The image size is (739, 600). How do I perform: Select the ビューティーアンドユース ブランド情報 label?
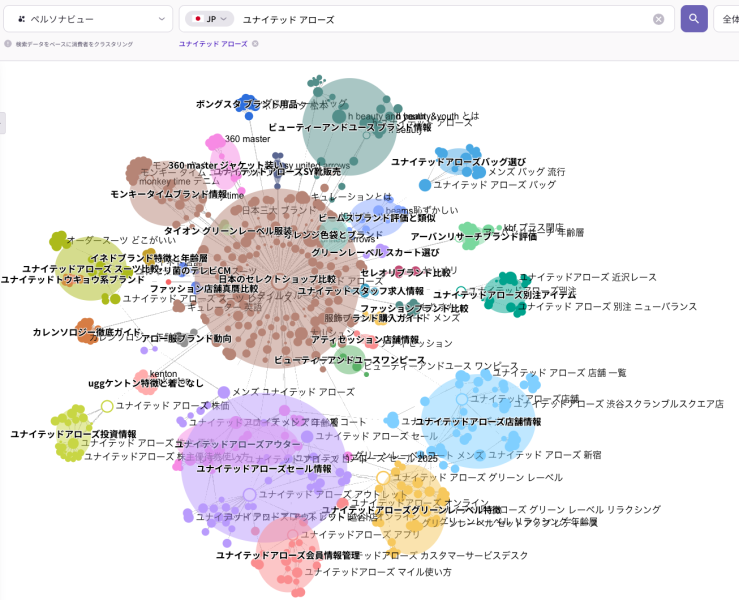350,127
